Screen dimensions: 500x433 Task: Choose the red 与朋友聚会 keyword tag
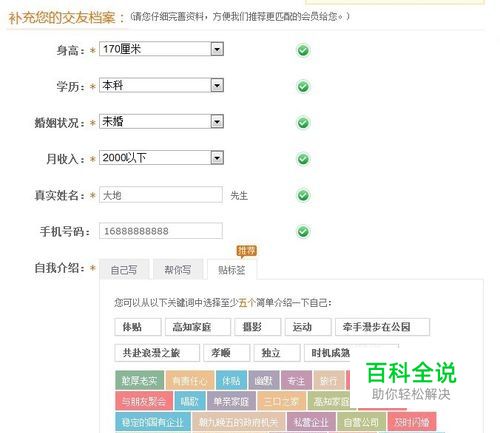tap(144, 401)
